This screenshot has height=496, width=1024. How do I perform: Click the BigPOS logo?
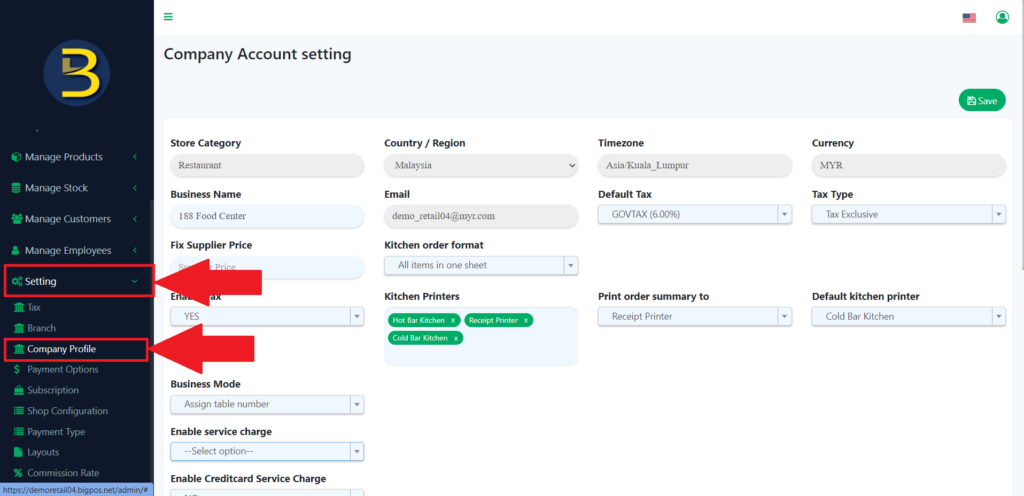(77, 74)
